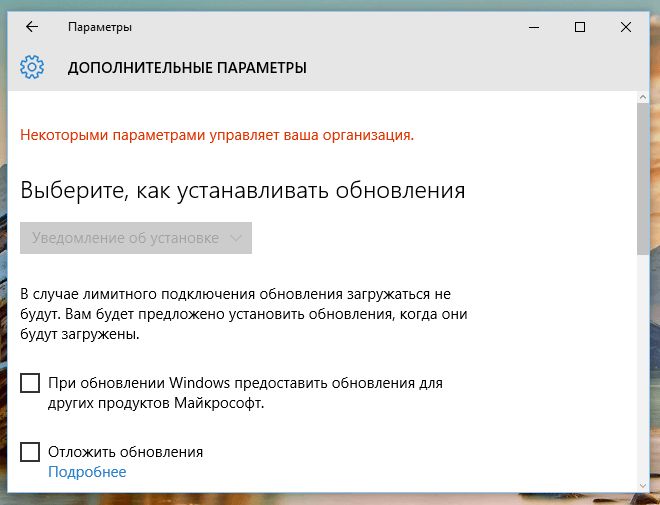
Task: Click the scrollbar up arrow
Action: pyautogui.click(x=643, y=99)
